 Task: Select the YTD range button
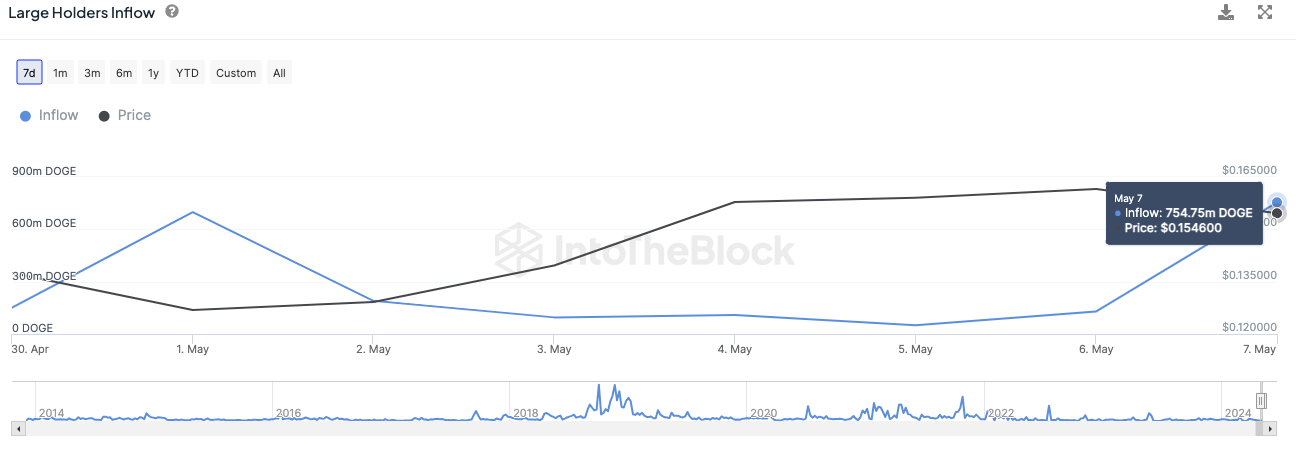tap(187, 73)
